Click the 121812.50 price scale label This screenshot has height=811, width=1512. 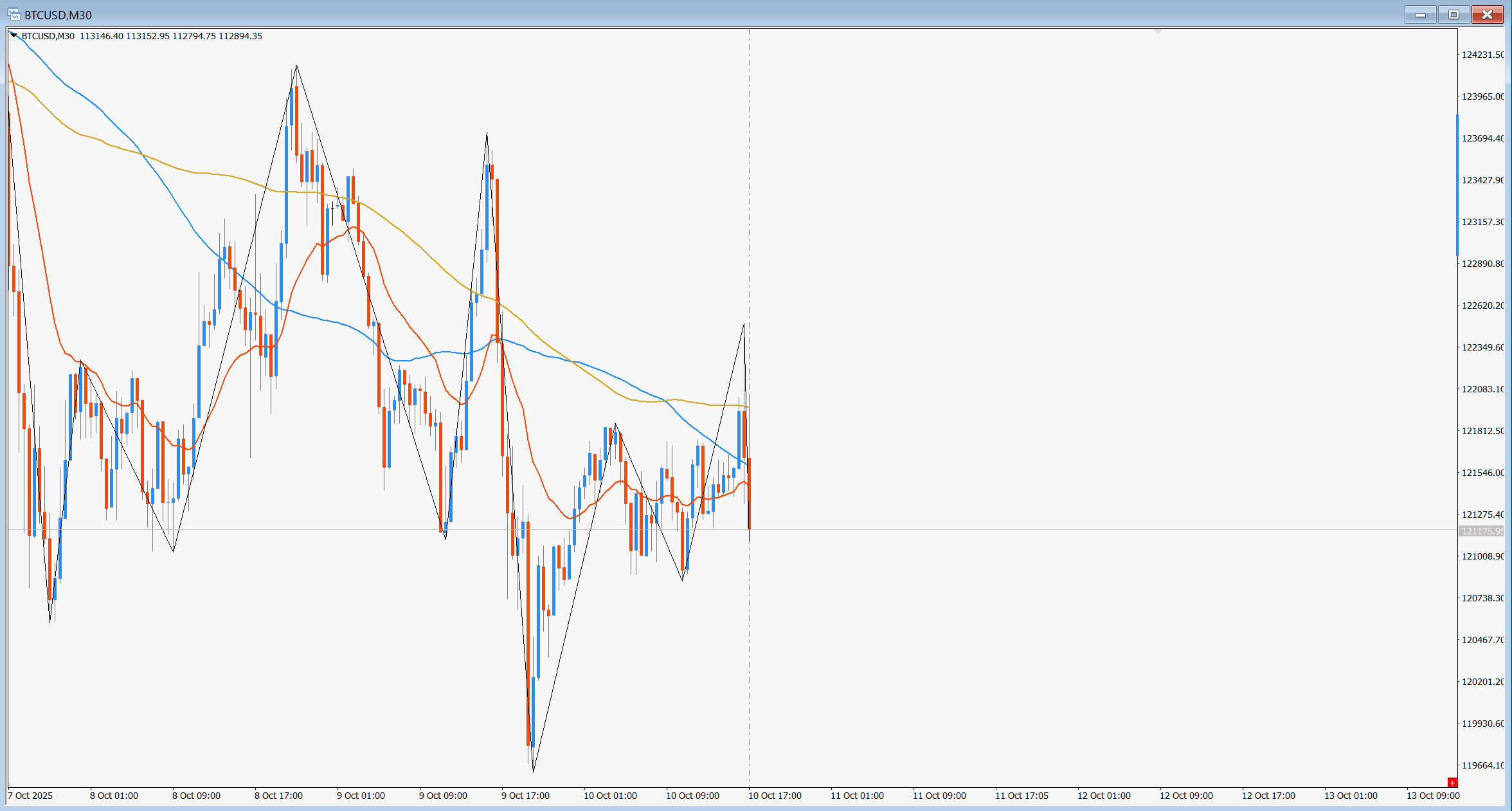point(1482,431)
